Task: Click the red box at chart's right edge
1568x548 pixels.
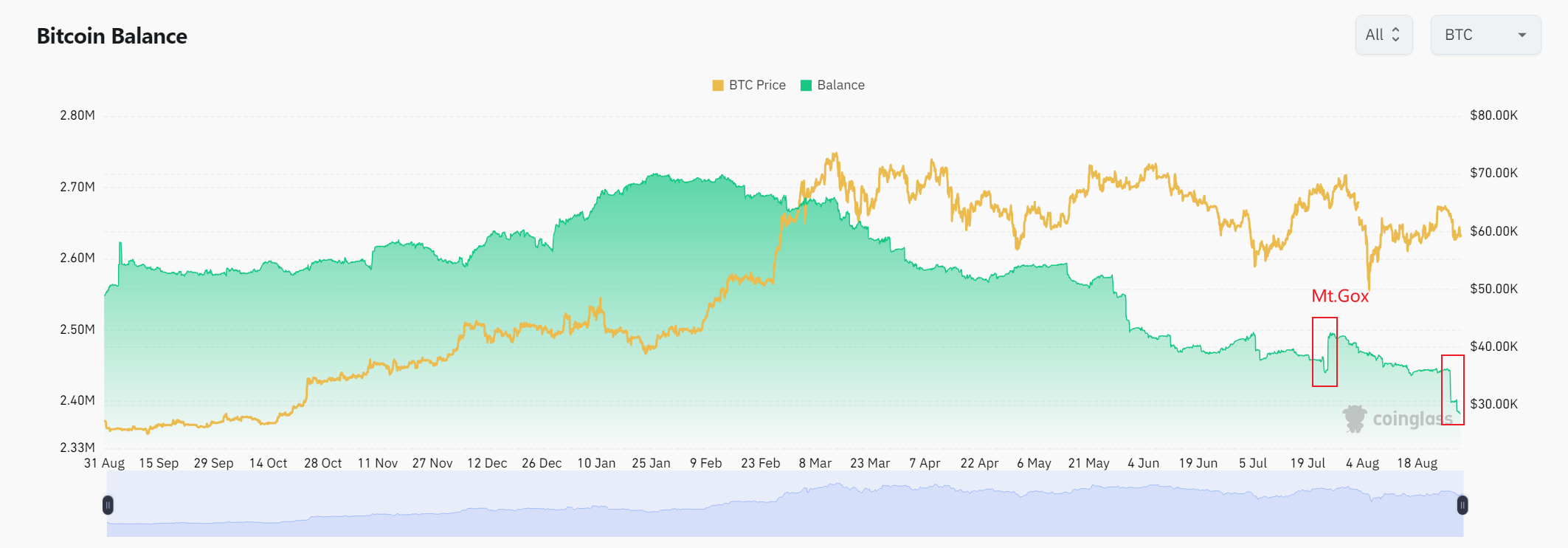Action: pyautogui.click(x=1453, y=390)
